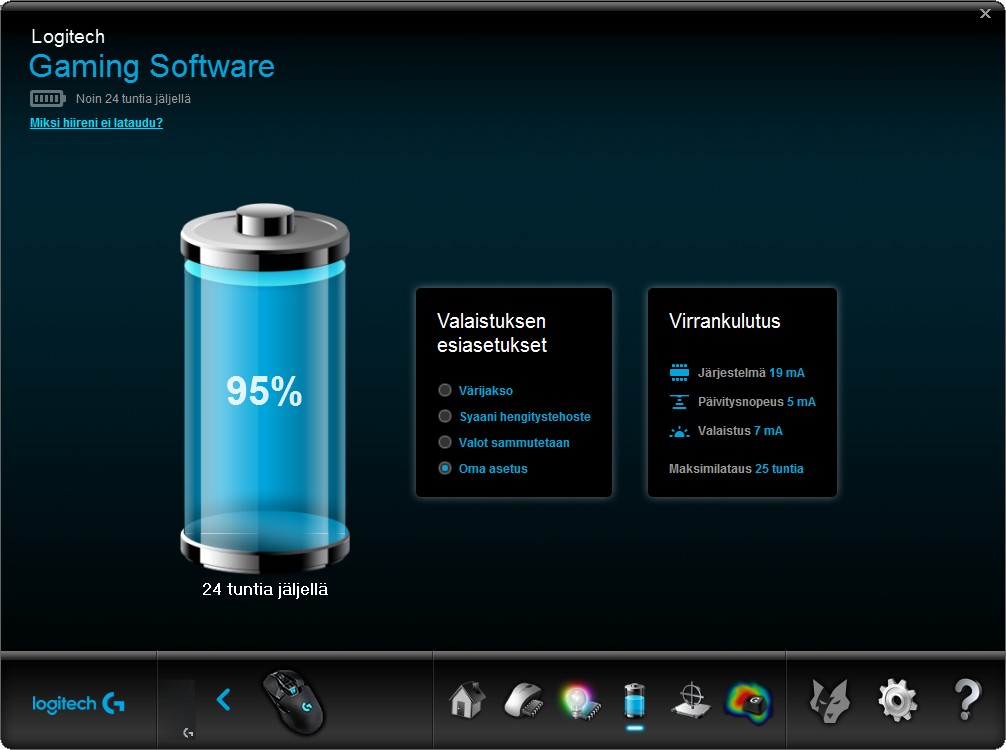Click the 'Valaistus 7 mA' value
Image resolution: width=1006 pixels, height=750 pixels.
click(740, 430)
